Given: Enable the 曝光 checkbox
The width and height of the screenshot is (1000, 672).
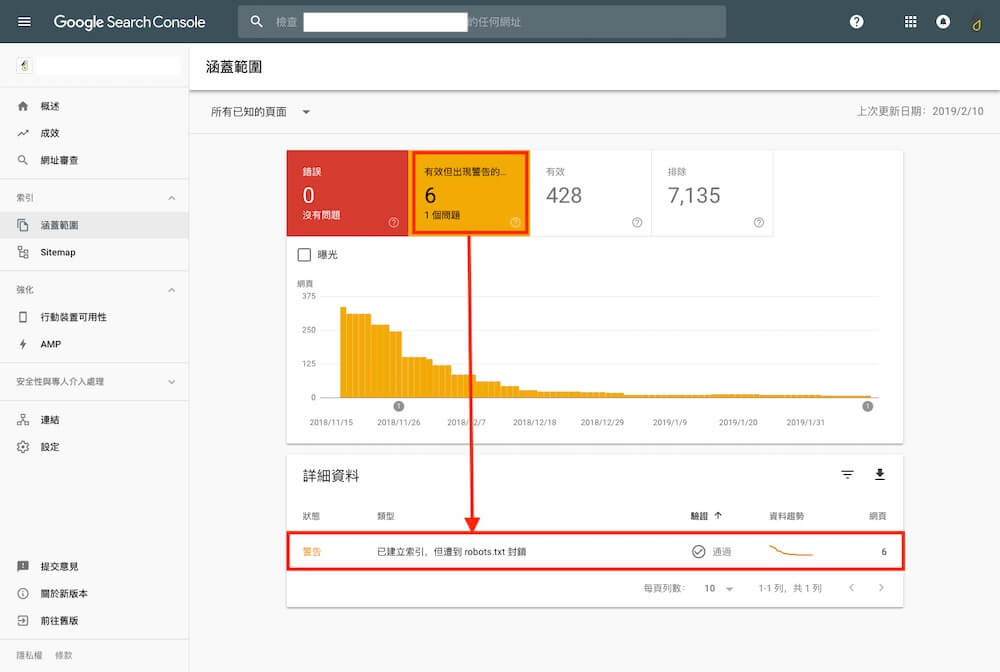Looking at the screenshot, I should point(305,255).
